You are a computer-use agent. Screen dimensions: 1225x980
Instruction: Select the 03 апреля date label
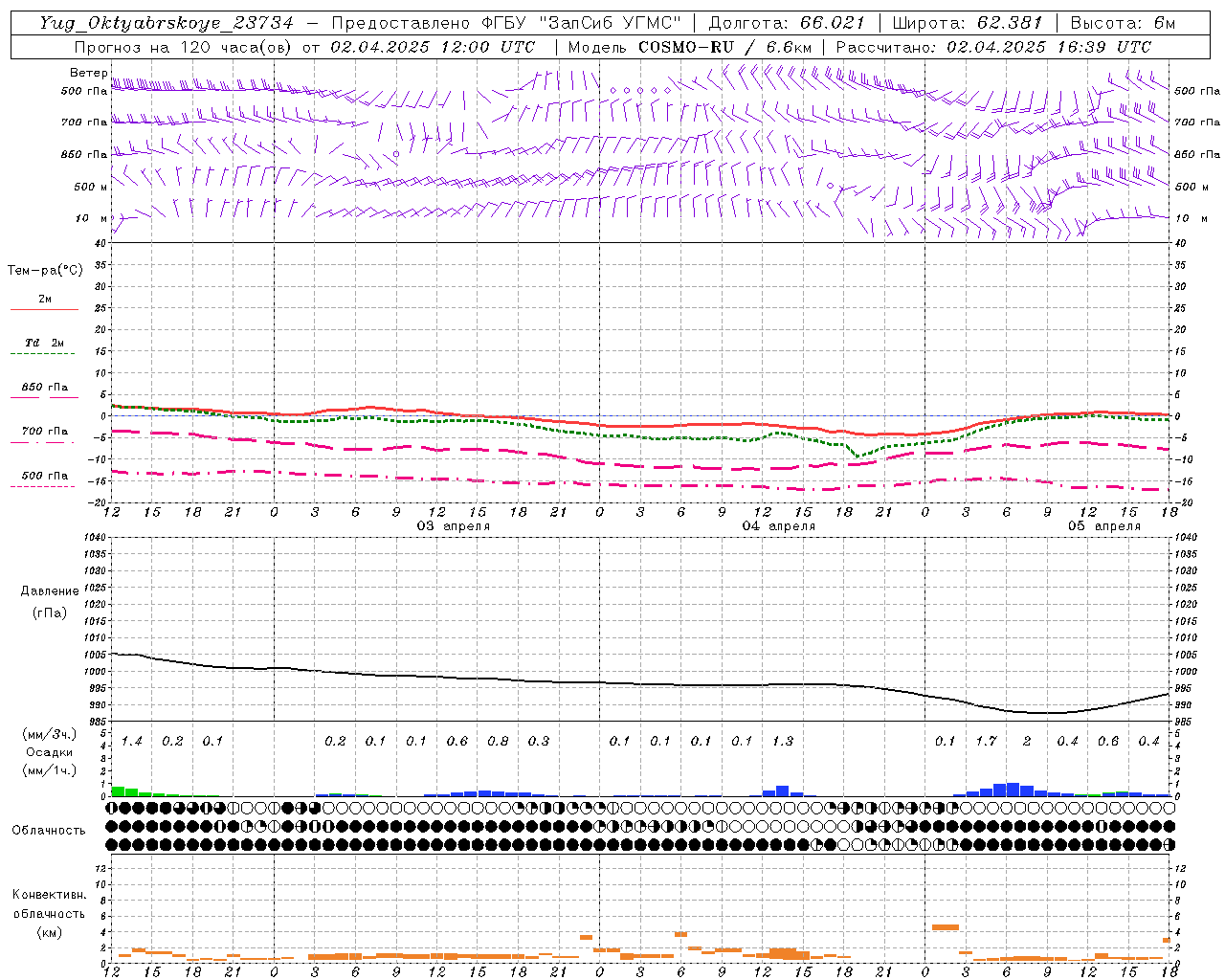click(x=454, y=526)
